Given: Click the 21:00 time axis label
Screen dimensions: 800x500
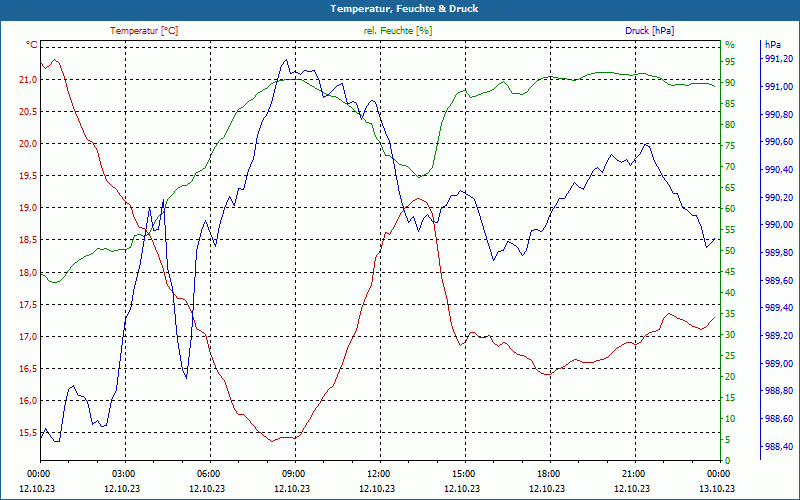Looking at the screenshot, I should click(x=634, y=474).
